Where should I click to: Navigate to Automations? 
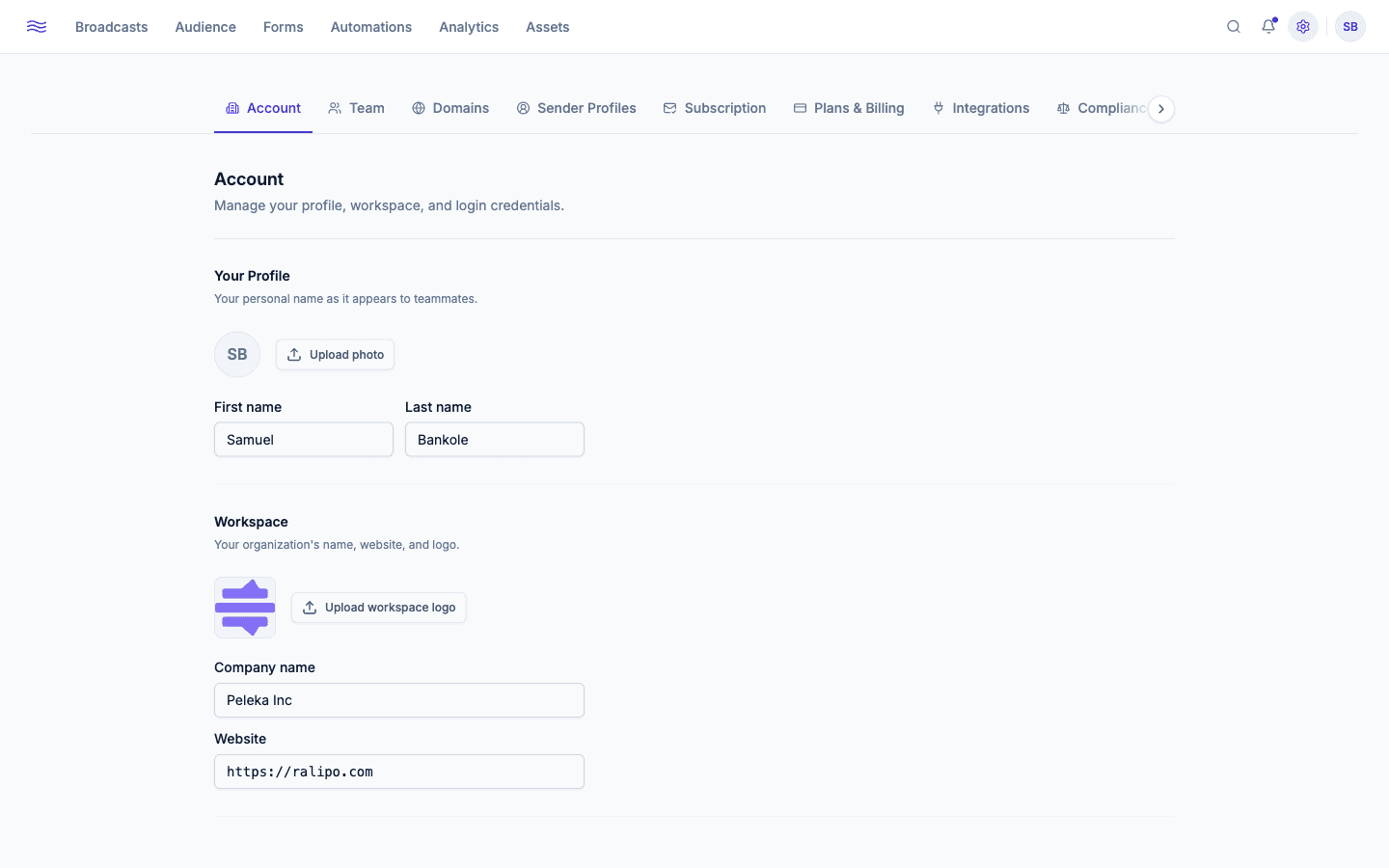371,27
